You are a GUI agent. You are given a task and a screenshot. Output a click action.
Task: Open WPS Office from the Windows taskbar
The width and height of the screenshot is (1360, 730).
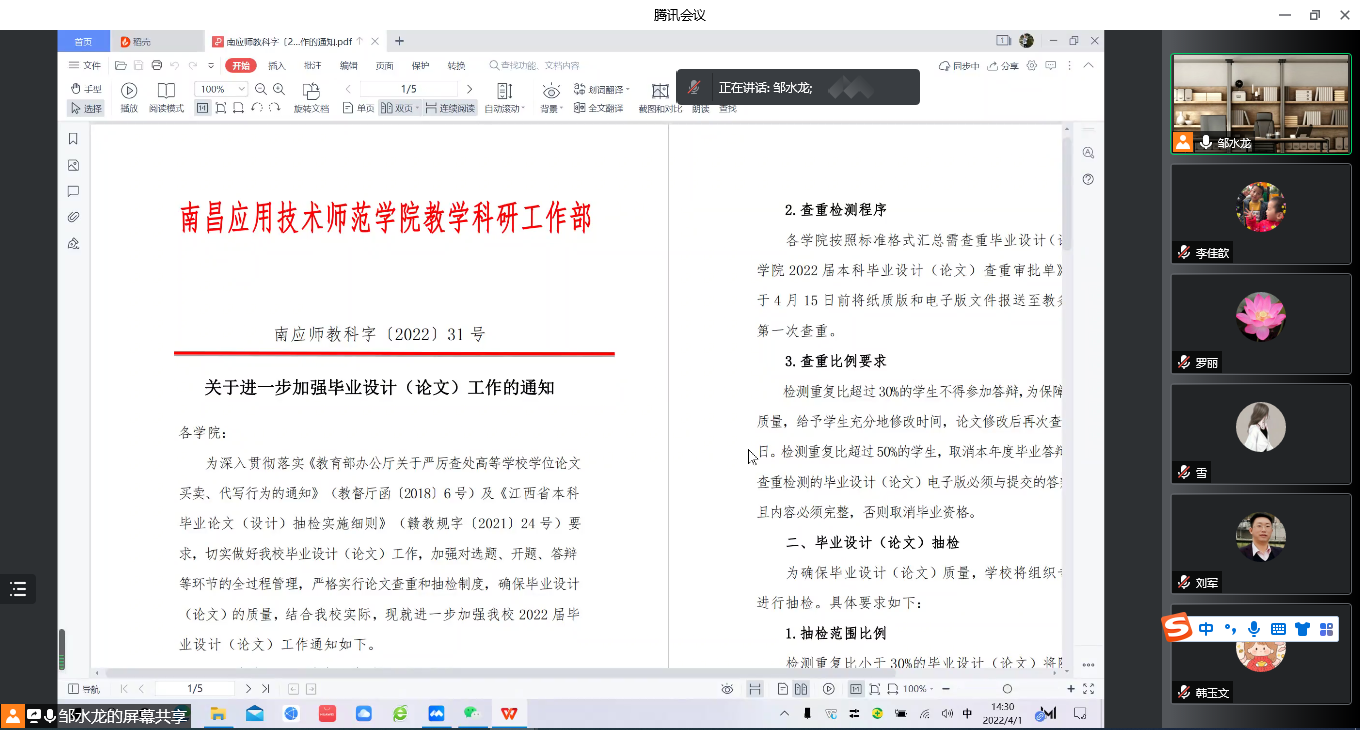click(509, 714)
